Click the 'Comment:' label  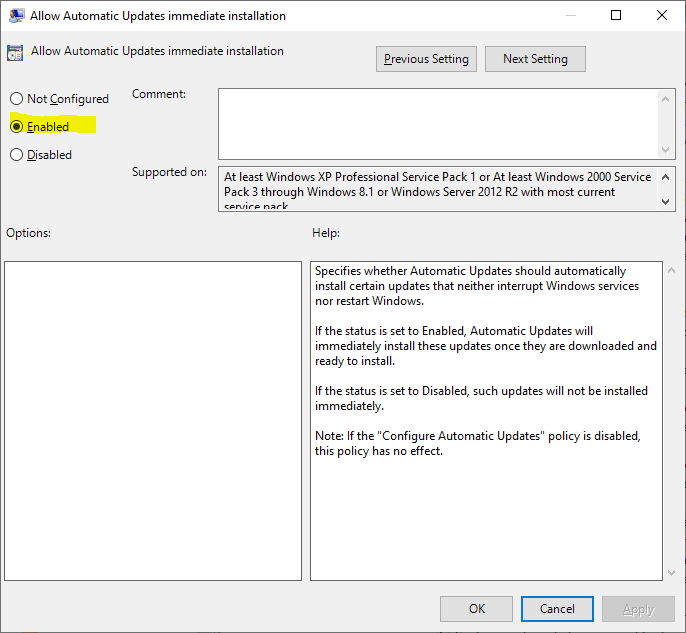click(x=159, y=94)
